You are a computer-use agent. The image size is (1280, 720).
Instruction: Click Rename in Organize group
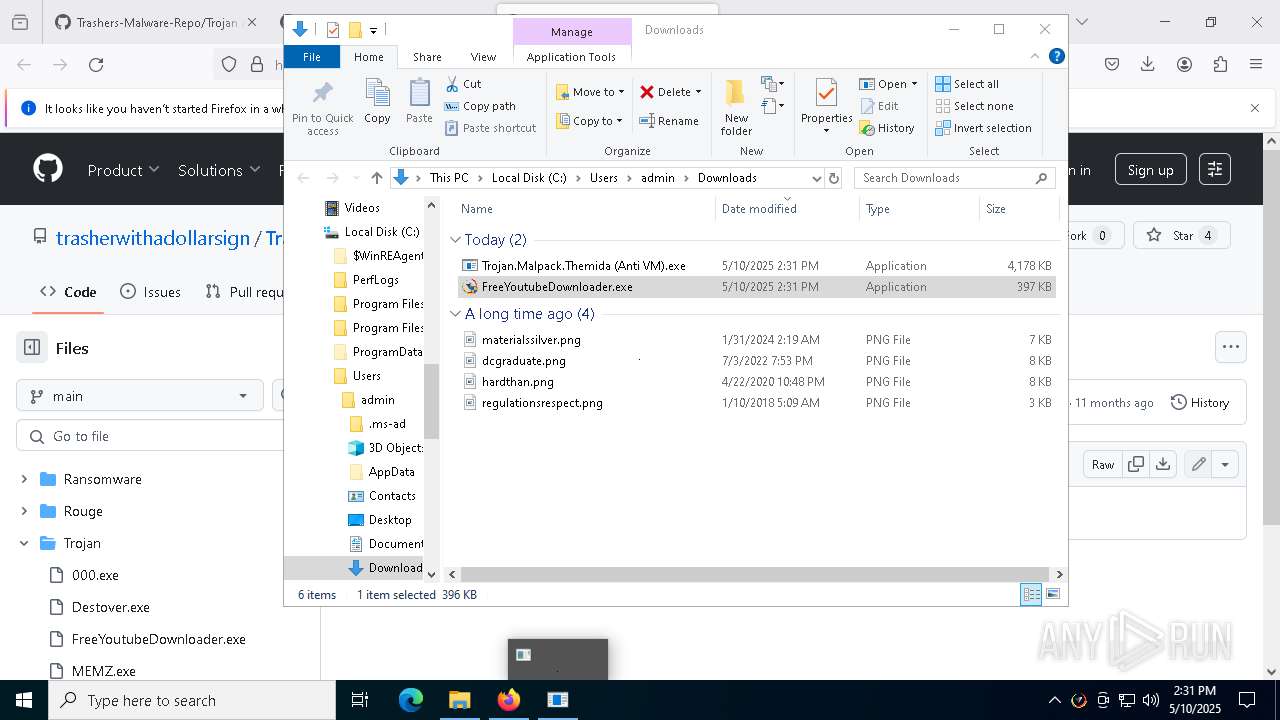[x=669, y=121]
